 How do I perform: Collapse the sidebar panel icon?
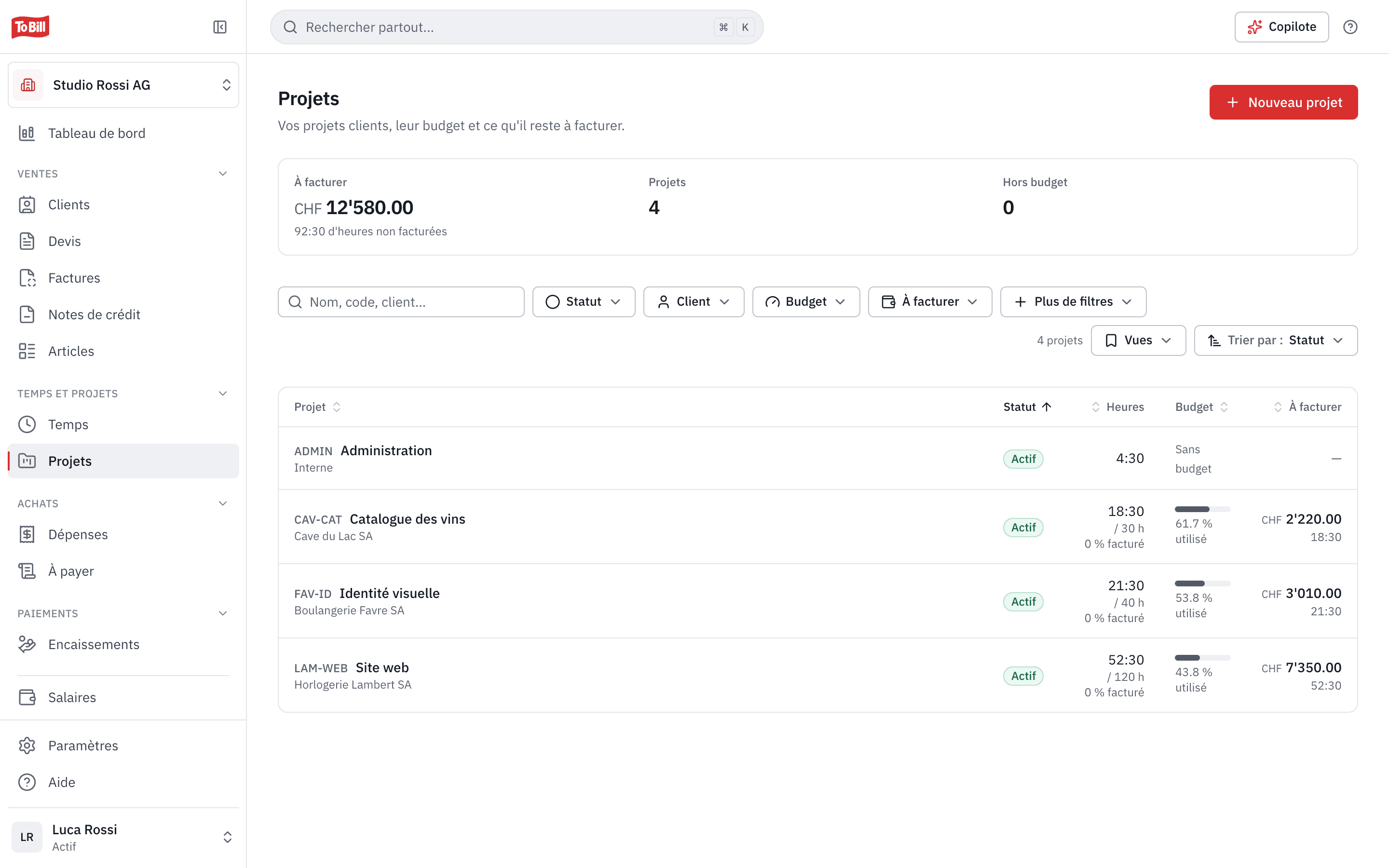pyautogui.click(x=220, y=27)
